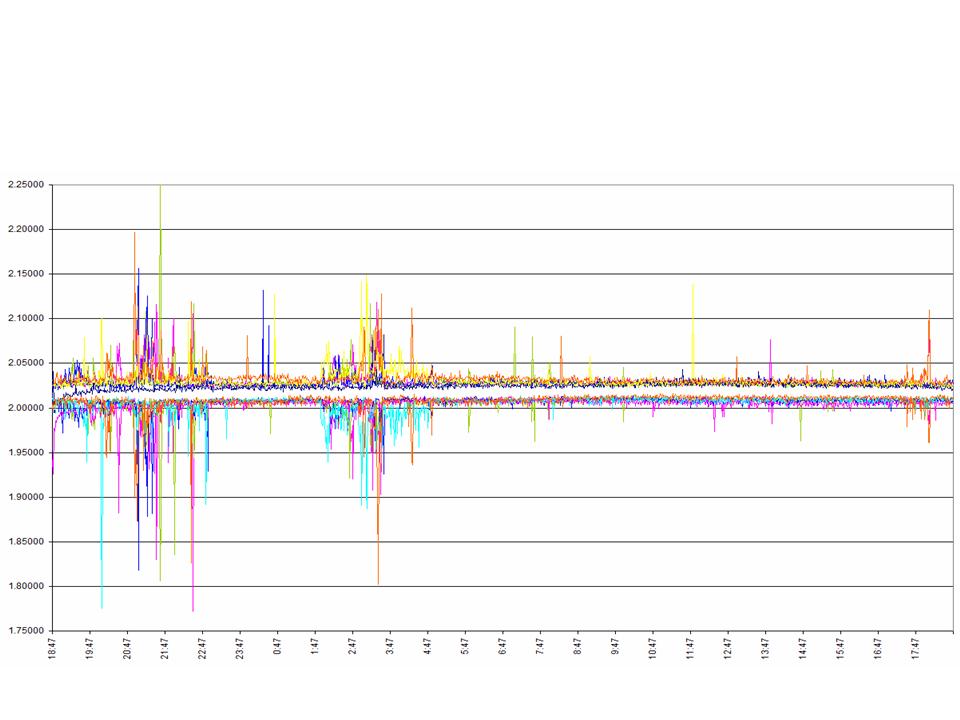The image size is (960, 720).
Task: Click the 2:47 time axis label
Action: [352, 646]
